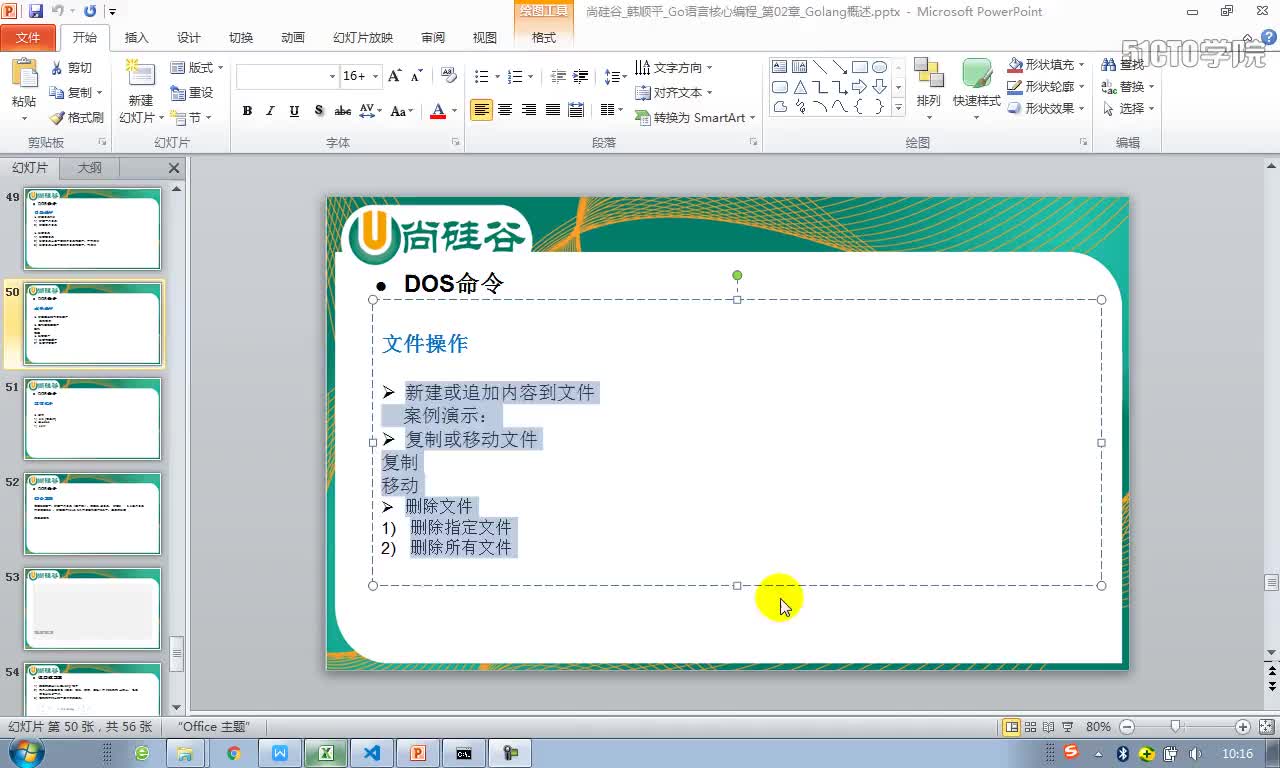Start slideshow from status bar icon
Screen dimensions: 1280x768
1068,727
